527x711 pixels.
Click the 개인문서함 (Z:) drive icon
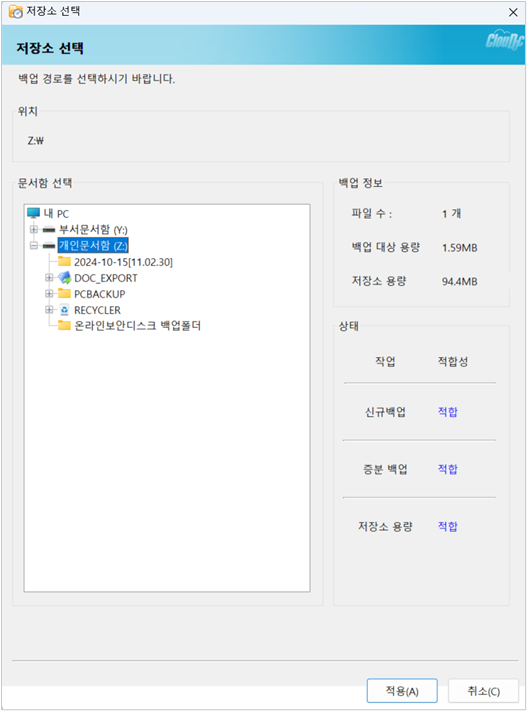49,246
